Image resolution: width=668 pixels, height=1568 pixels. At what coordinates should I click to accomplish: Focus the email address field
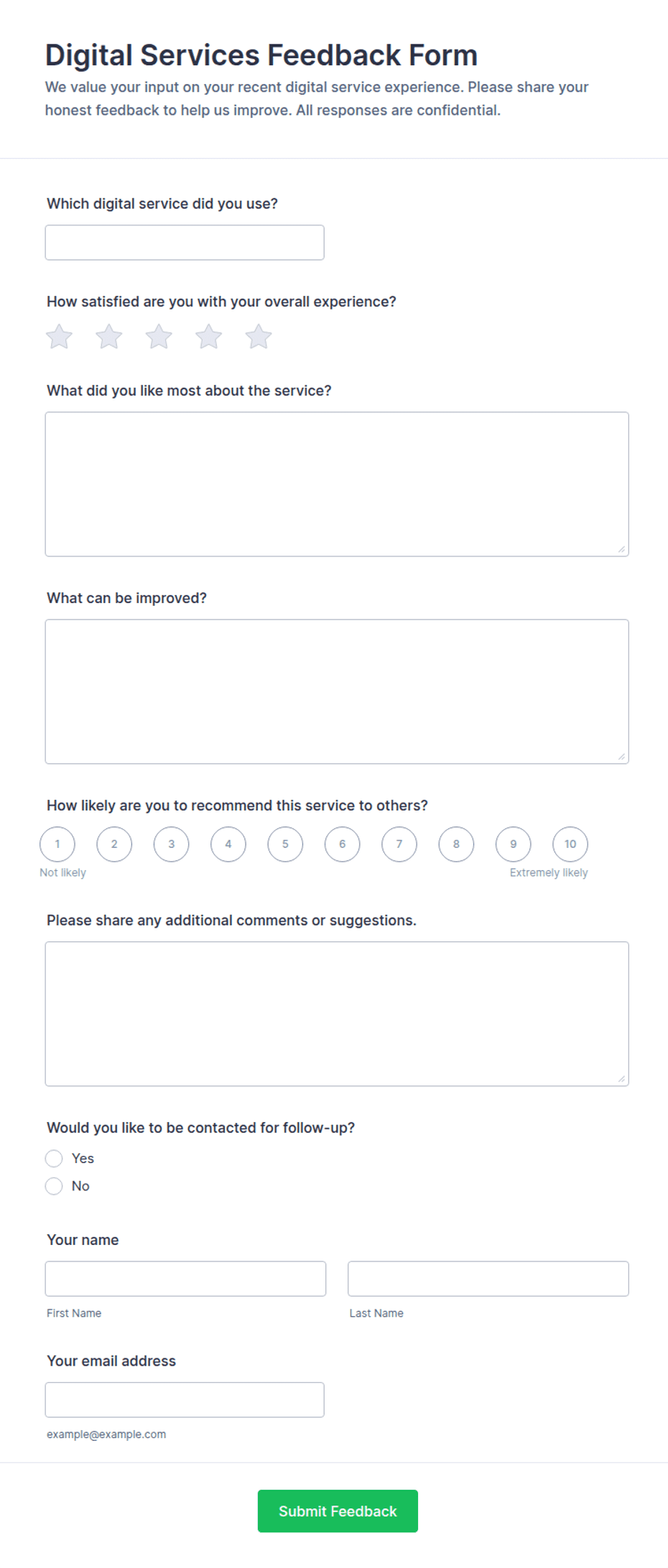tap(185, 1400)
